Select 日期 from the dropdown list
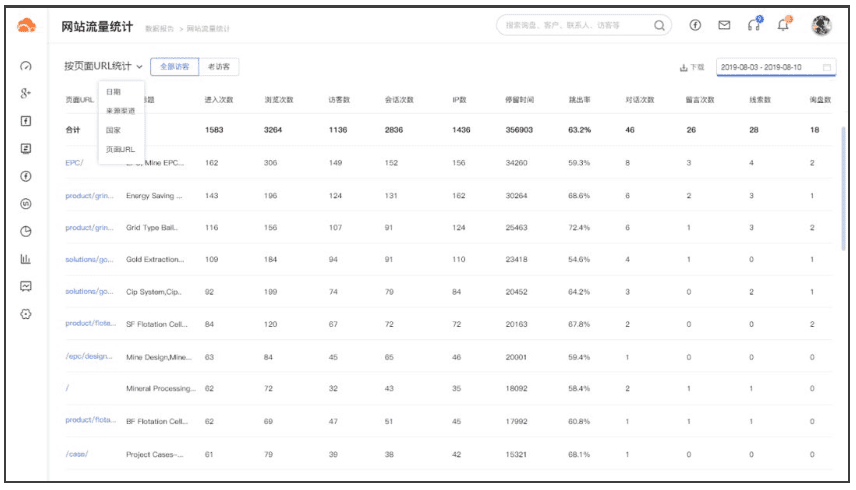856x490 pixels. 114,91
